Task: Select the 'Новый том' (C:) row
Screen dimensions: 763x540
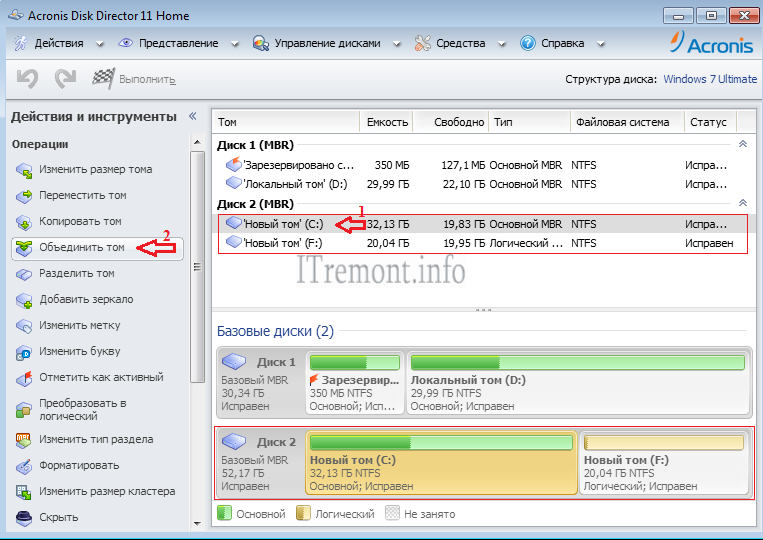Action: [483, 224]
